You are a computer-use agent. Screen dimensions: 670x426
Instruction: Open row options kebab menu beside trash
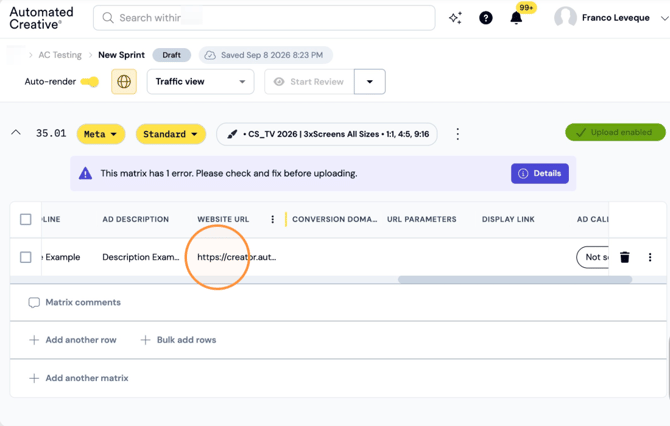tap(650, 257)
